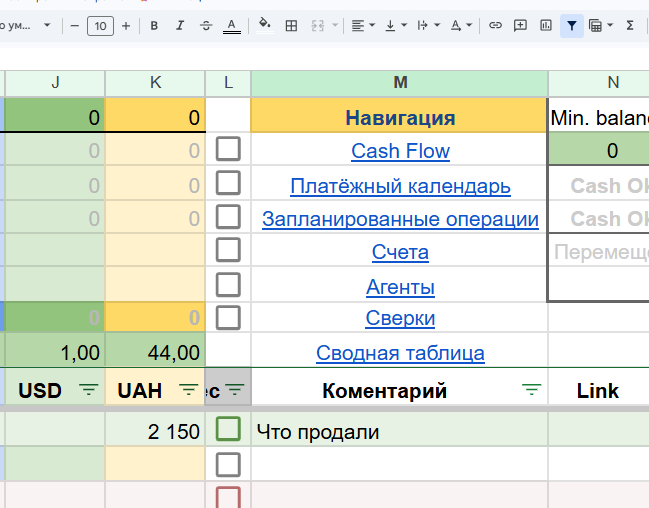Tick the checkbox beside Счета
This screenshot has height=508, width=649.
pos(228,250)
